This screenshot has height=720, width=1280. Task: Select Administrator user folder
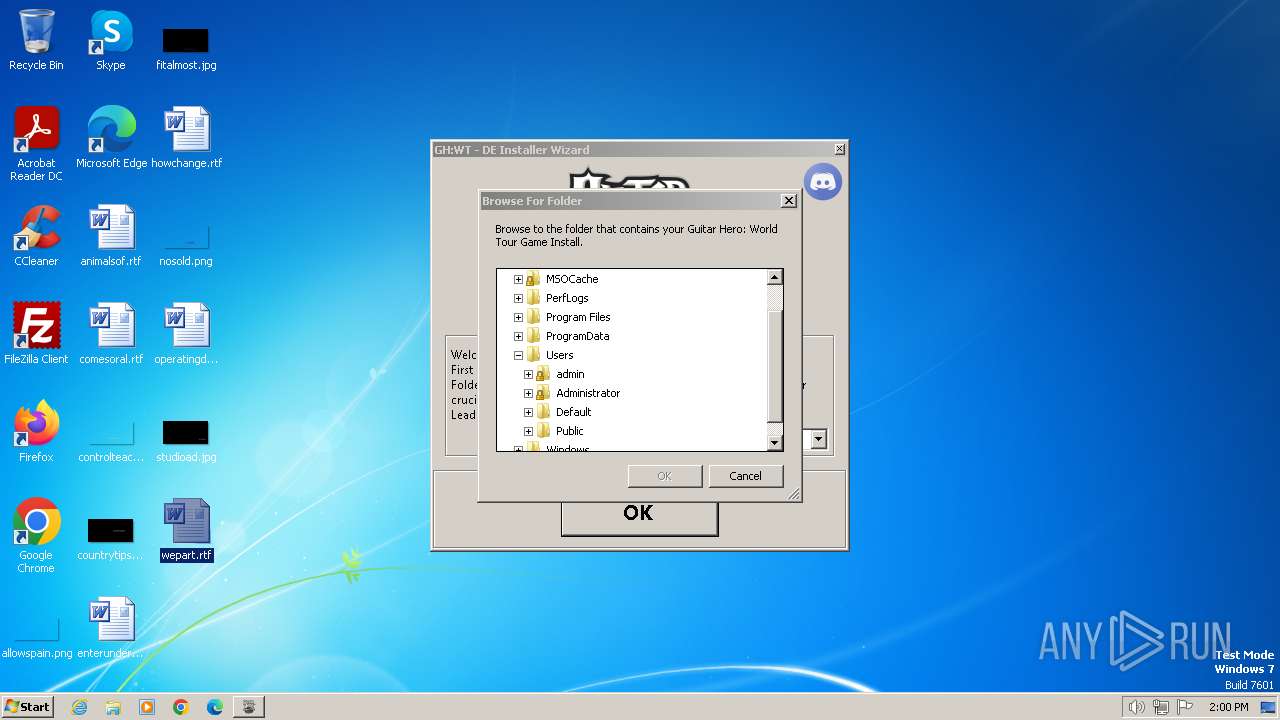pos(588,393)
